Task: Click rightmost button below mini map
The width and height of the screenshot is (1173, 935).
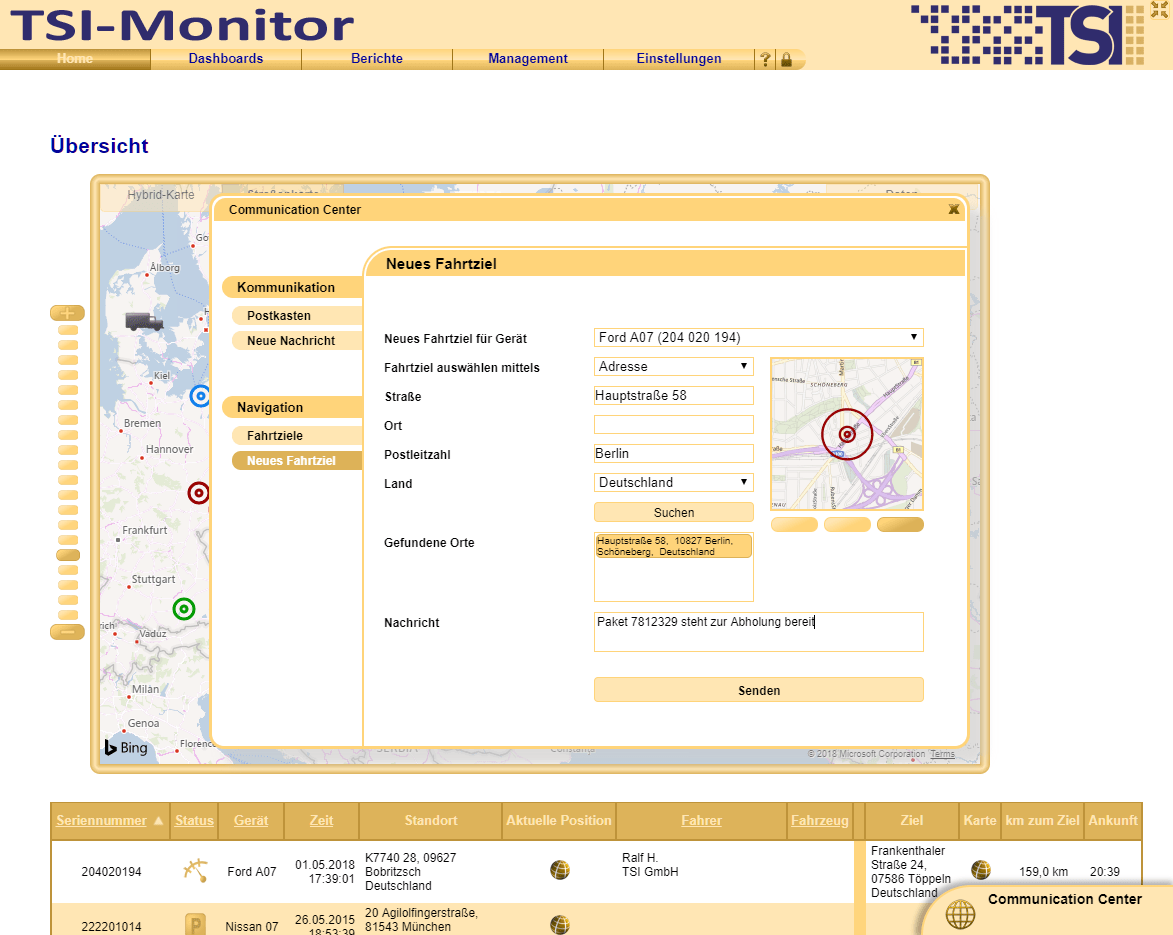Action: pyautogui.click(x=900, y=524)
